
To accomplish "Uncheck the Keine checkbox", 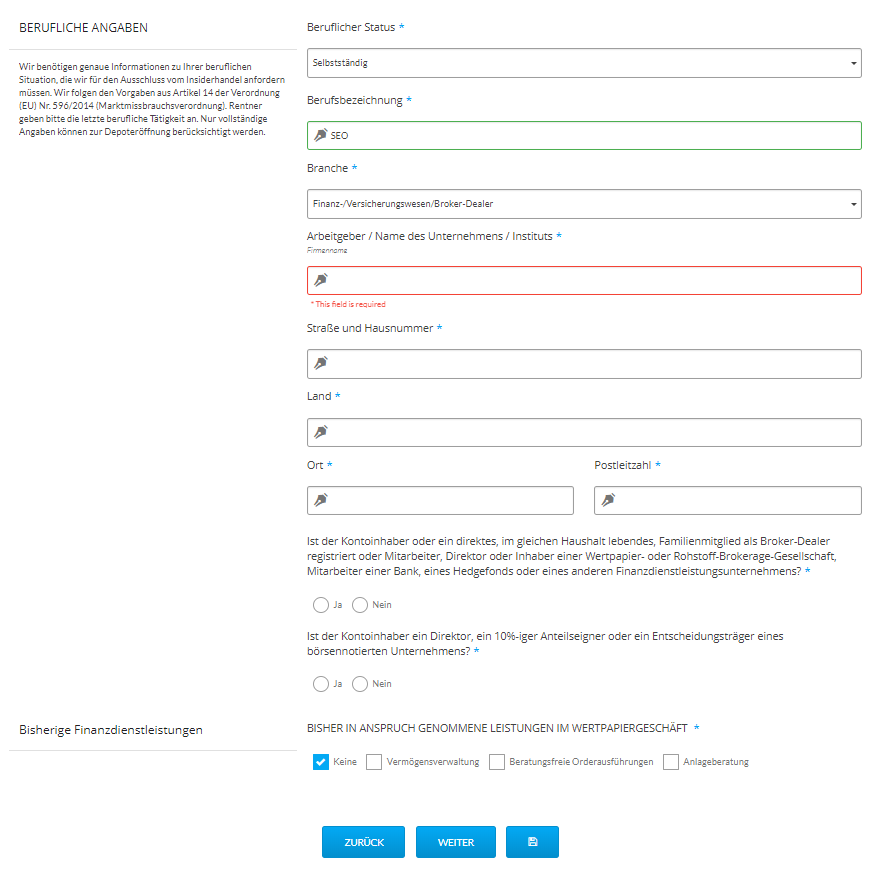I will pyautogui.click(x=321, y=762).
